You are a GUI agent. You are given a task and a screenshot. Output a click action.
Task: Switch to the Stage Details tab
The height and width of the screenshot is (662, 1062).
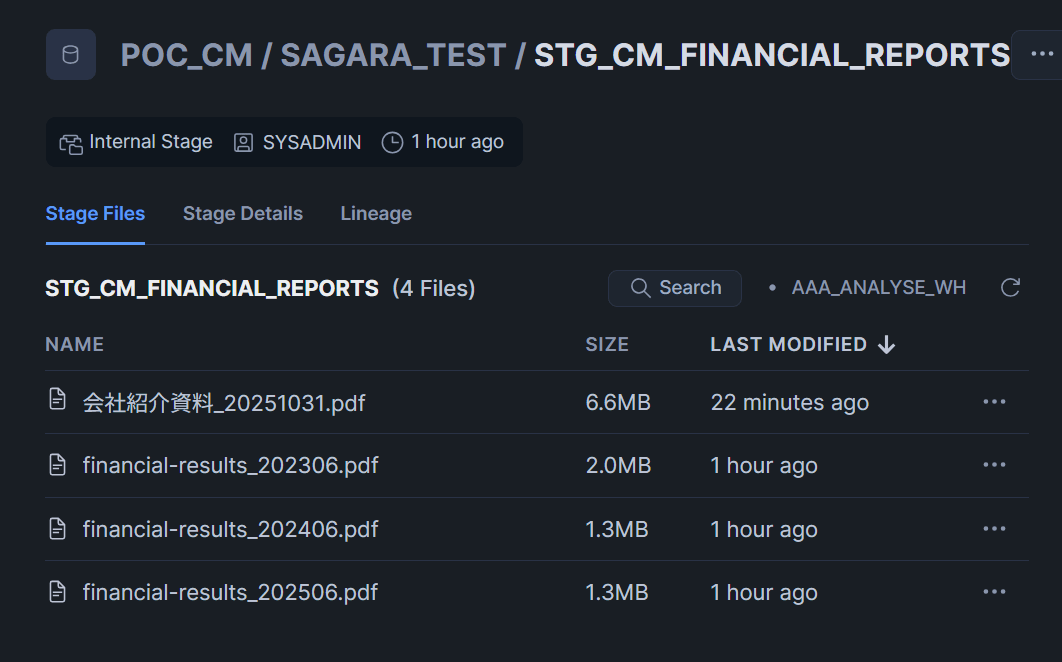(x=242, y=213)
